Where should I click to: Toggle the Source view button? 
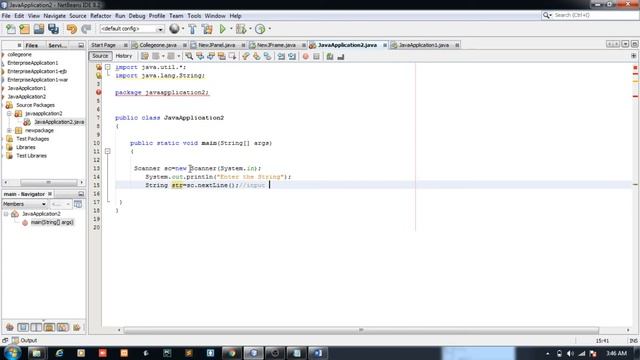100,56
